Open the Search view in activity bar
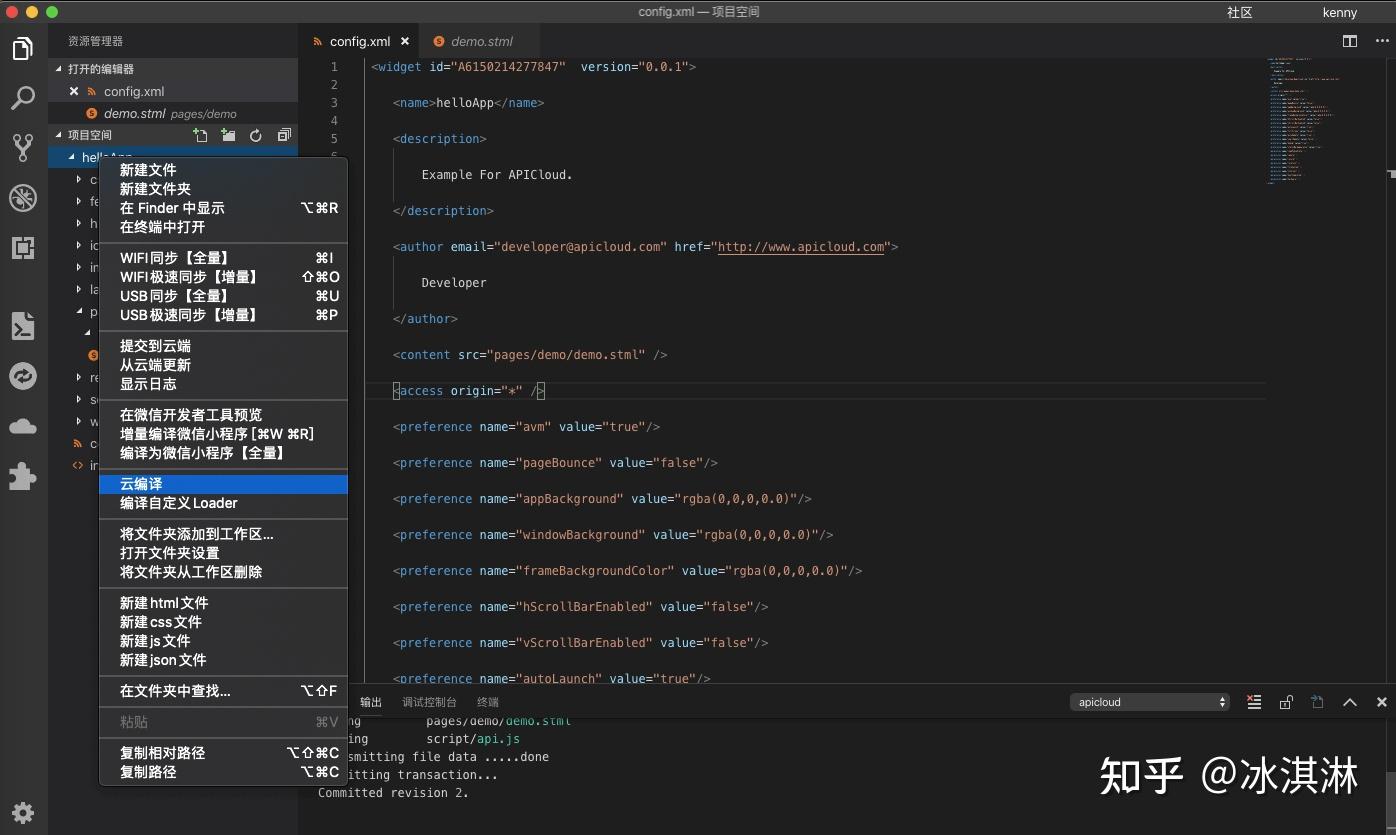Viewport: 1396px width, 835px height. (x=22, y=97)
